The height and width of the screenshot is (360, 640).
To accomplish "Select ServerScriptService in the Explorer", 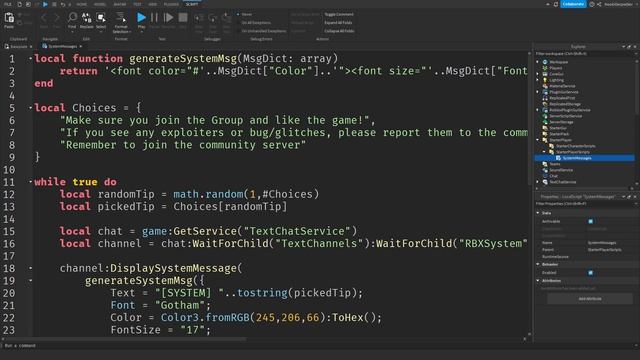I will coord(566,116).
